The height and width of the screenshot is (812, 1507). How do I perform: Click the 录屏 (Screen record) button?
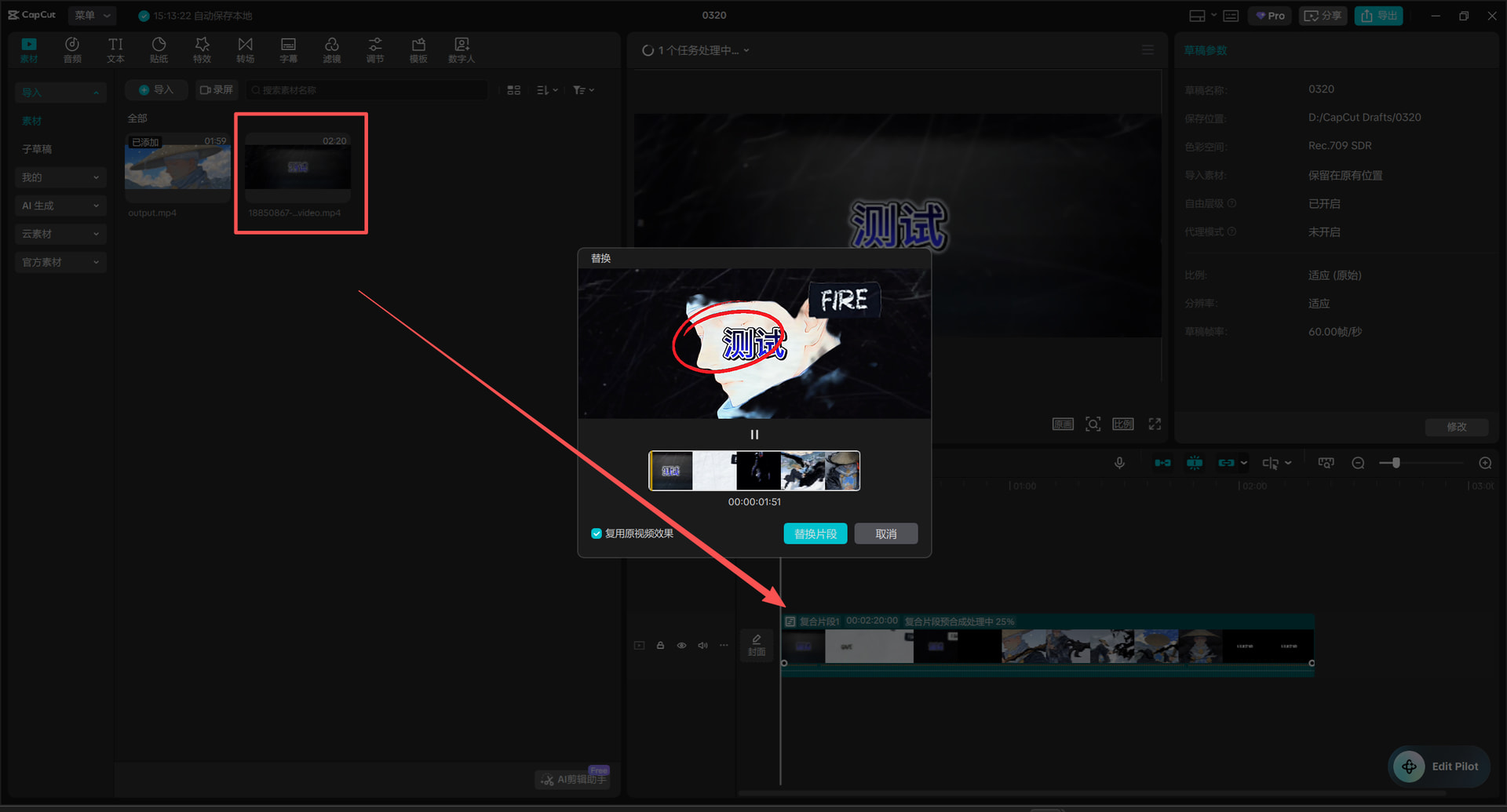pyautogui.click(x=216, y=90)
